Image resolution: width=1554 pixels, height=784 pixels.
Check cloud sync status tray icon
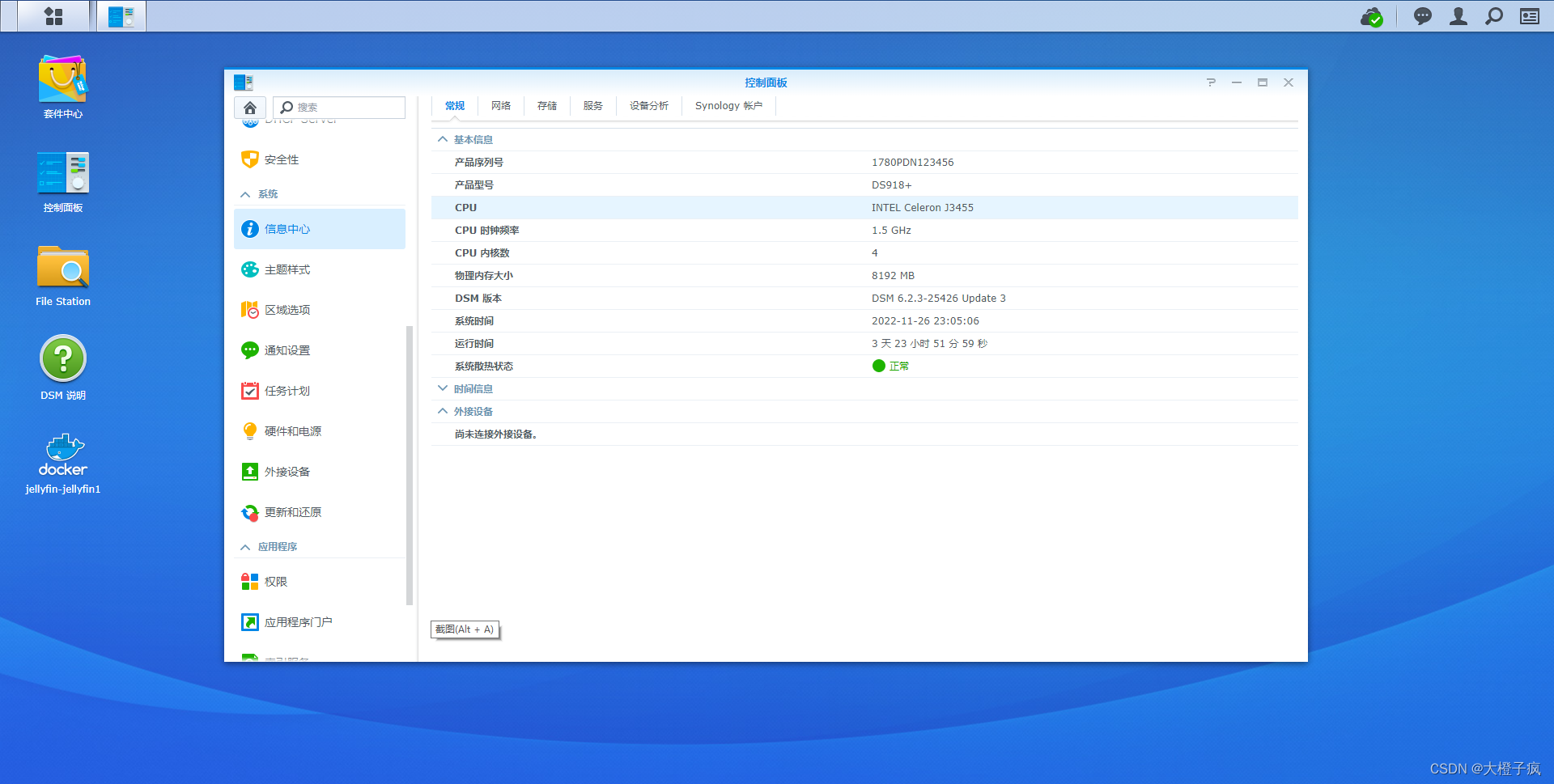pyautogui.click(x=1372, y=16)
